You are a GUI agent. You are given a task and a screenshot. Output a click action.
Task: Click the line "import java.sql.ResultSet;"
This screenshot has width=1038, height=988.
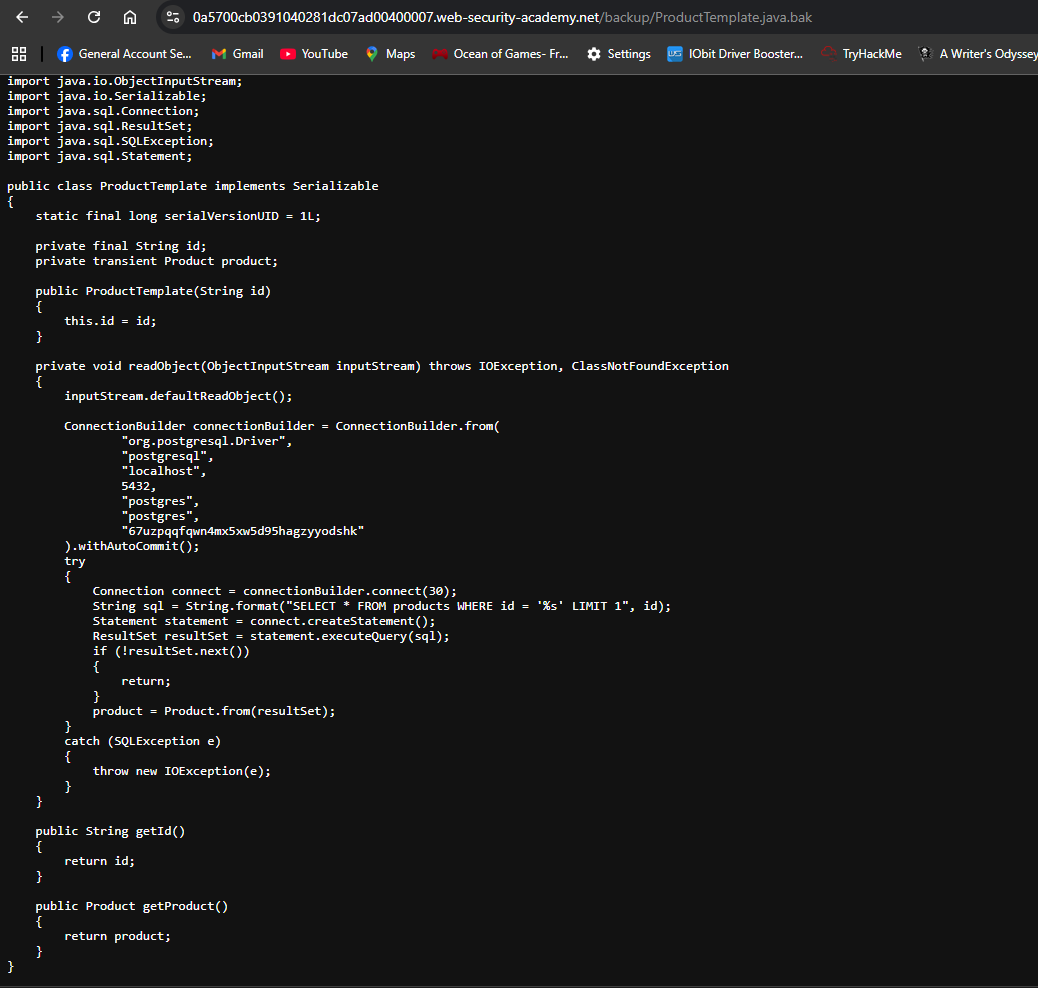pos(99,126)
